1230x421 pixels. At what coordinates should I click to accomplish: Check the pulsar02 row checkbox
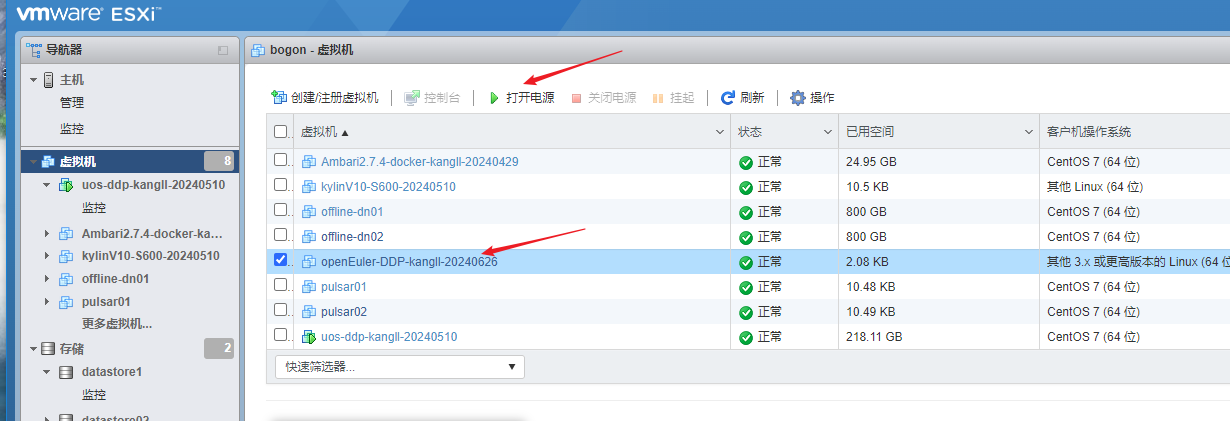pos(280,310)
